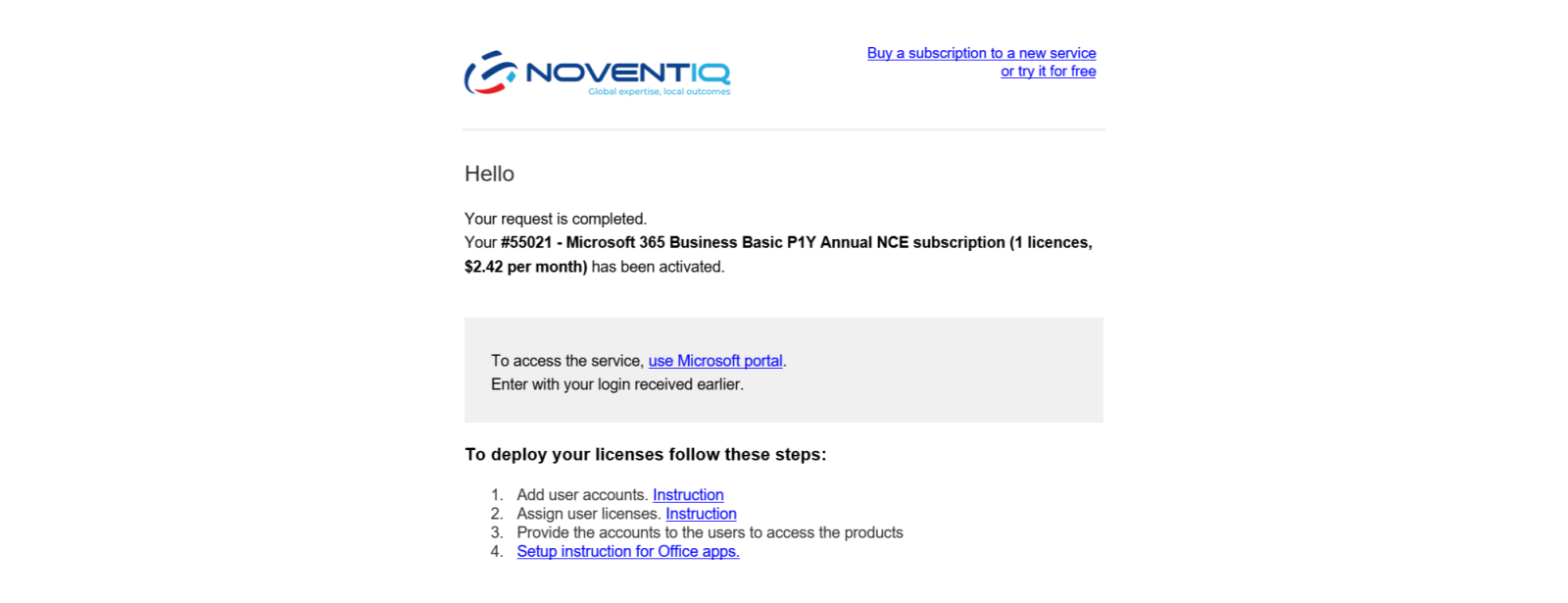Image resolution: width=1568 pixels, height=603 pixels.
Task: Open 'Buy a subscription to a new service' link
Action: click(981, 53)
